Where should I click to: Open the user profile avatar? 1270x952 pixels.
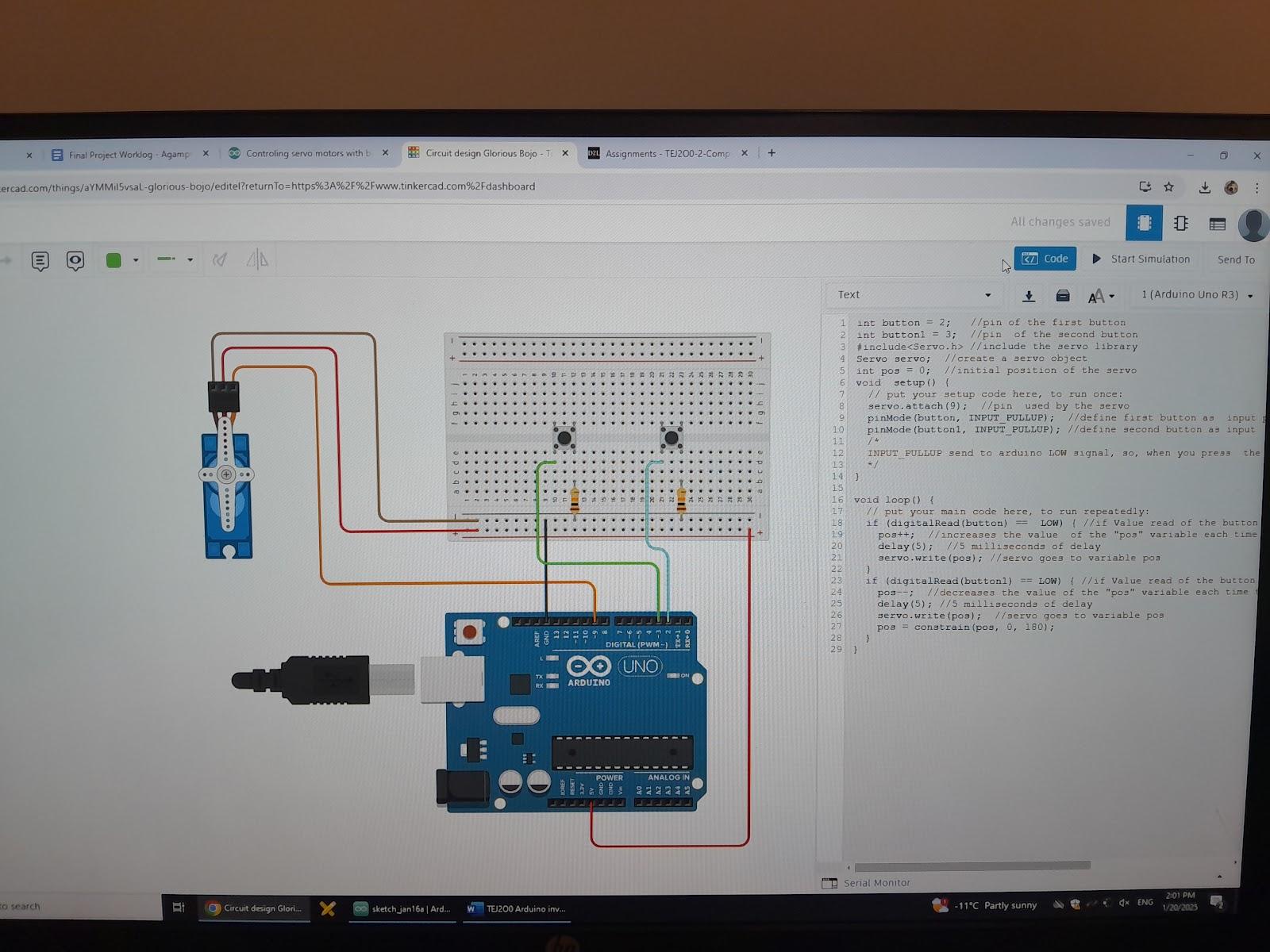click(1253, 225)
